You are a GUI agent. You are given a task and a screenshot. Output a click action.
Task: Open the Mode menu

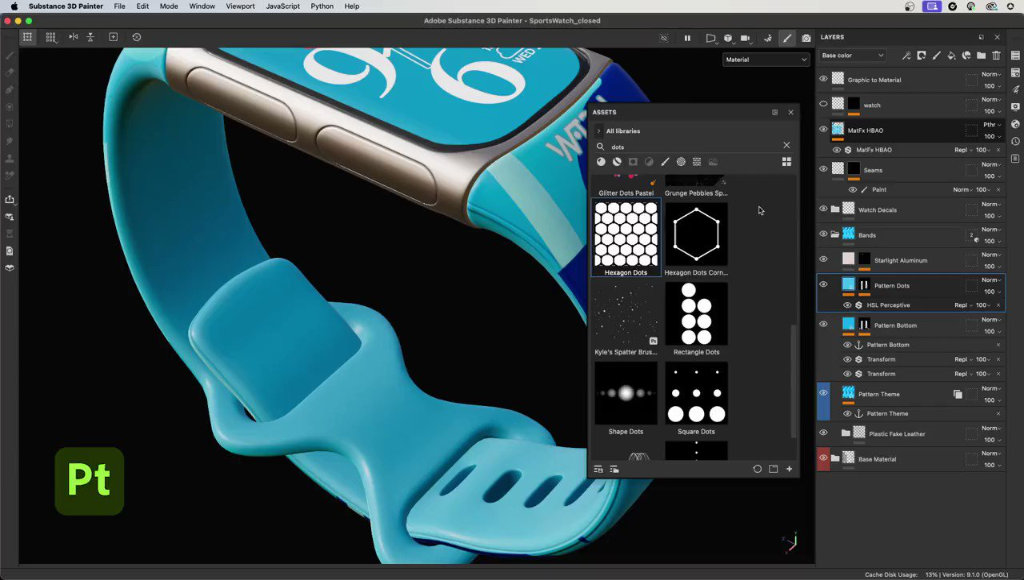[x=168, y=6]
